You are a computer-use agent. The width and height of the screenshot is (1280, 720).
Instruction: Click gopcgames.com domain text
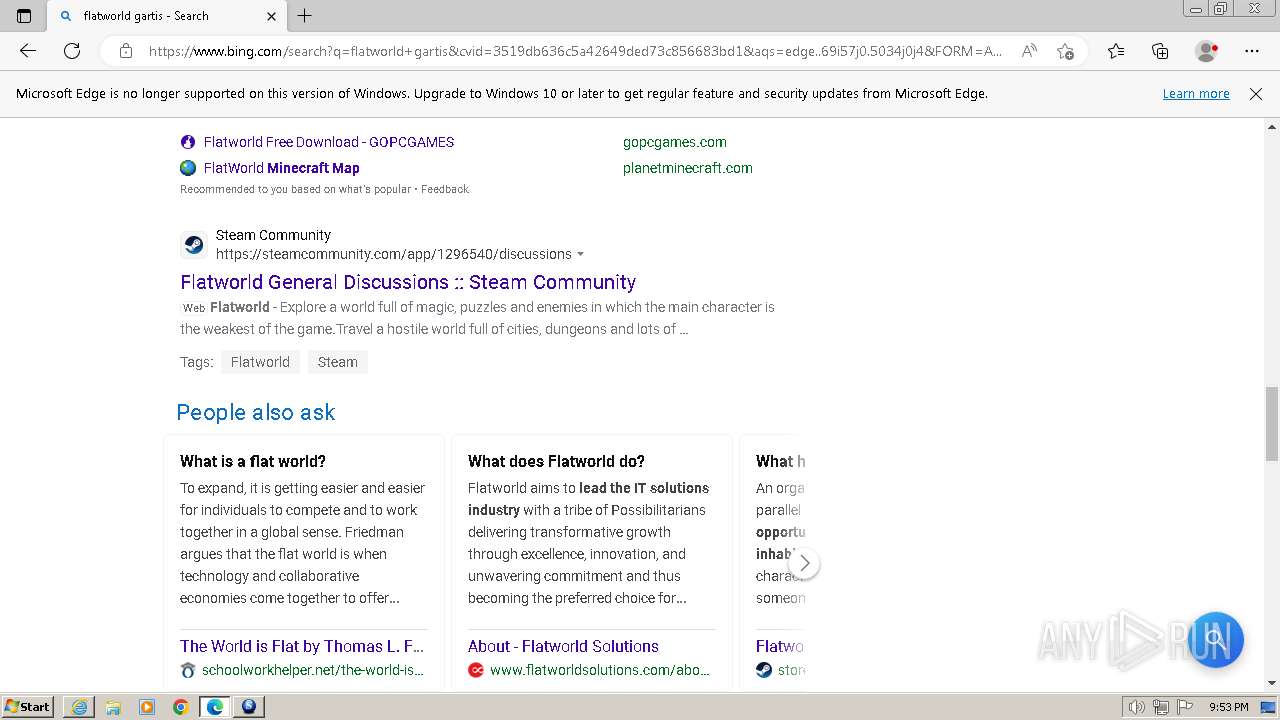point(675,142)
